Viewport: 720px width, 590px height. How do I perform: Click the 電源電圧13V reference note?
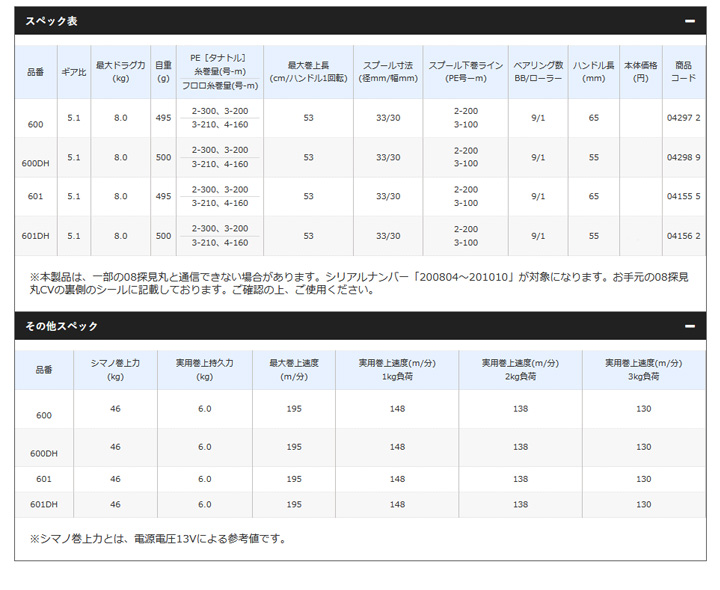[158, 538]
